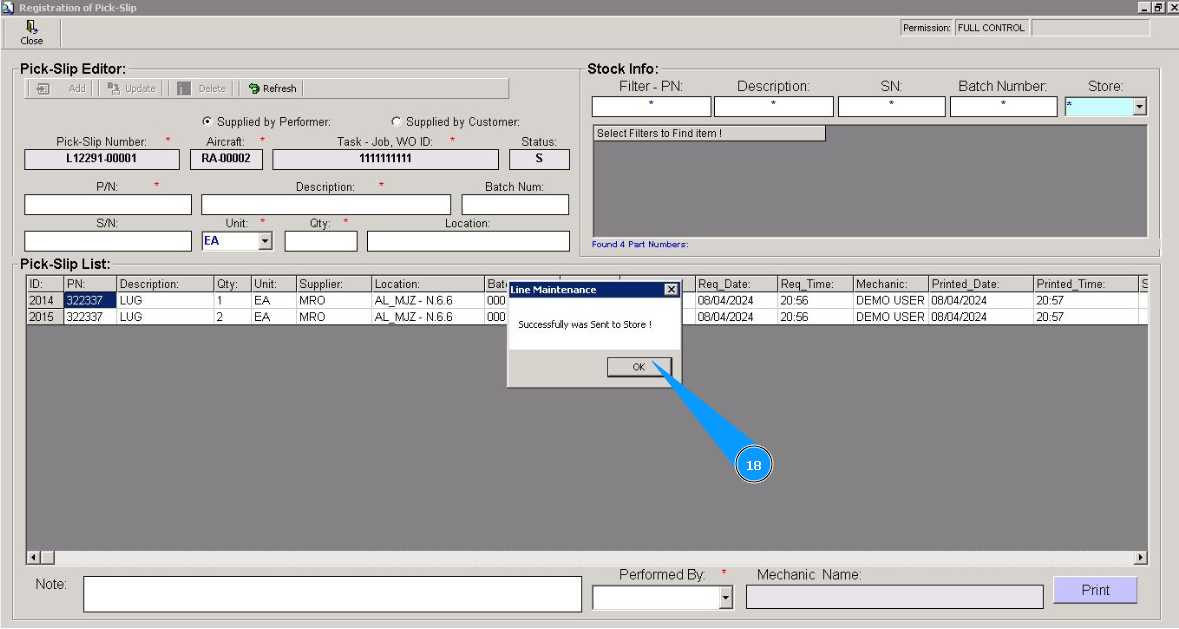Viewport: 1179px width, 629px height.
Task: Select Supplied by Customer radio button
Action: pos(396,122)
